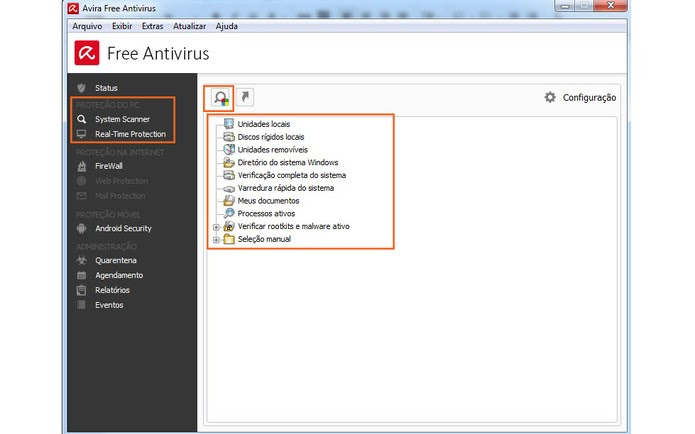The height and width of the screenshot is (434, 695).
Task: Click the Verificação completa do sistema icon
Action: (x=229, y=175)
